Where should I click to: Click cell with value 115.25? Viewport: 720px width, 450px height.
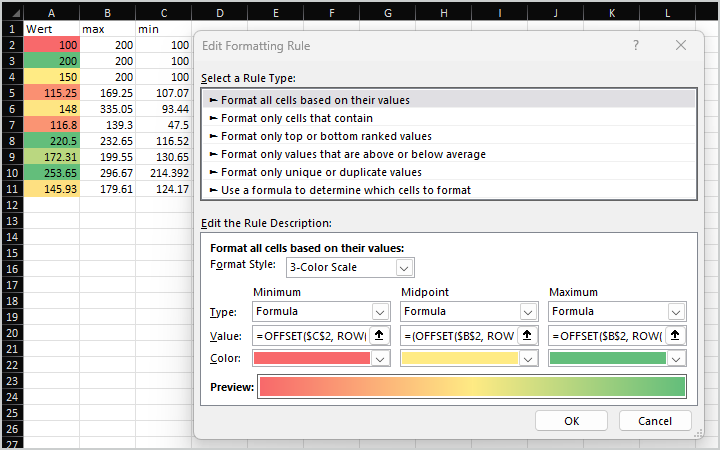click(x=51, y=93)
